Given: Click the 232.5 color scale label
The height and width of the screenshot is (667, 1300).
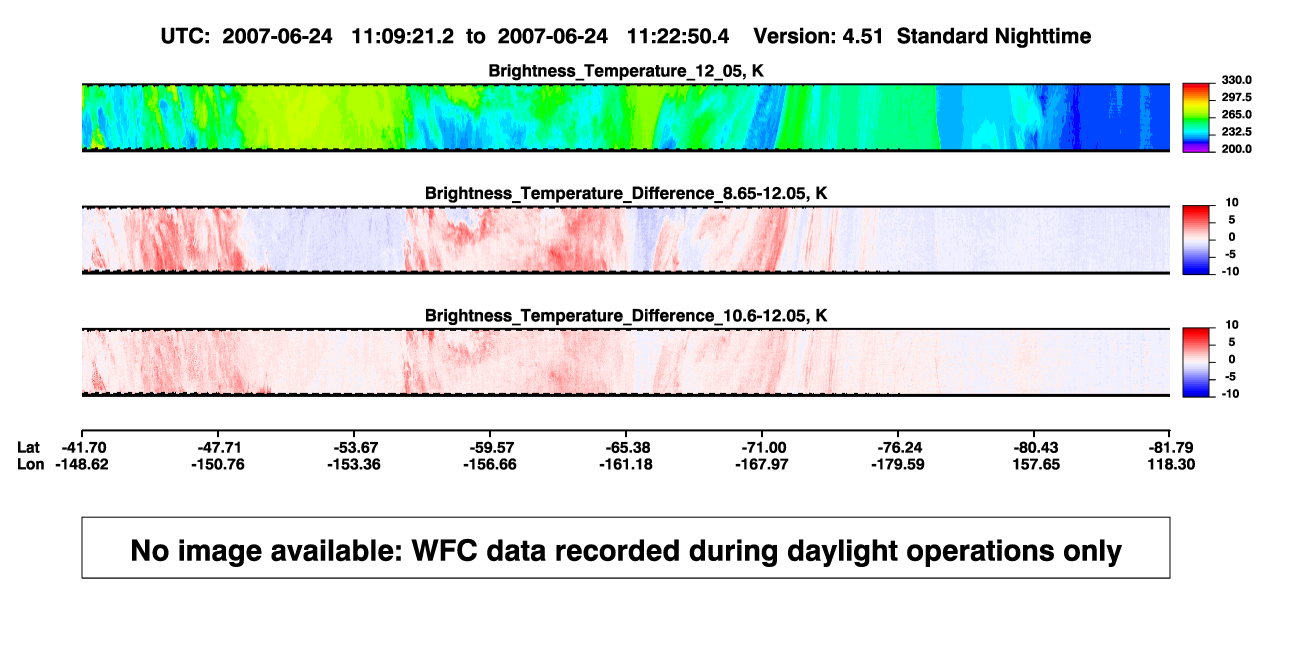Looking at the screenshot, I should tap(1239, 132).
